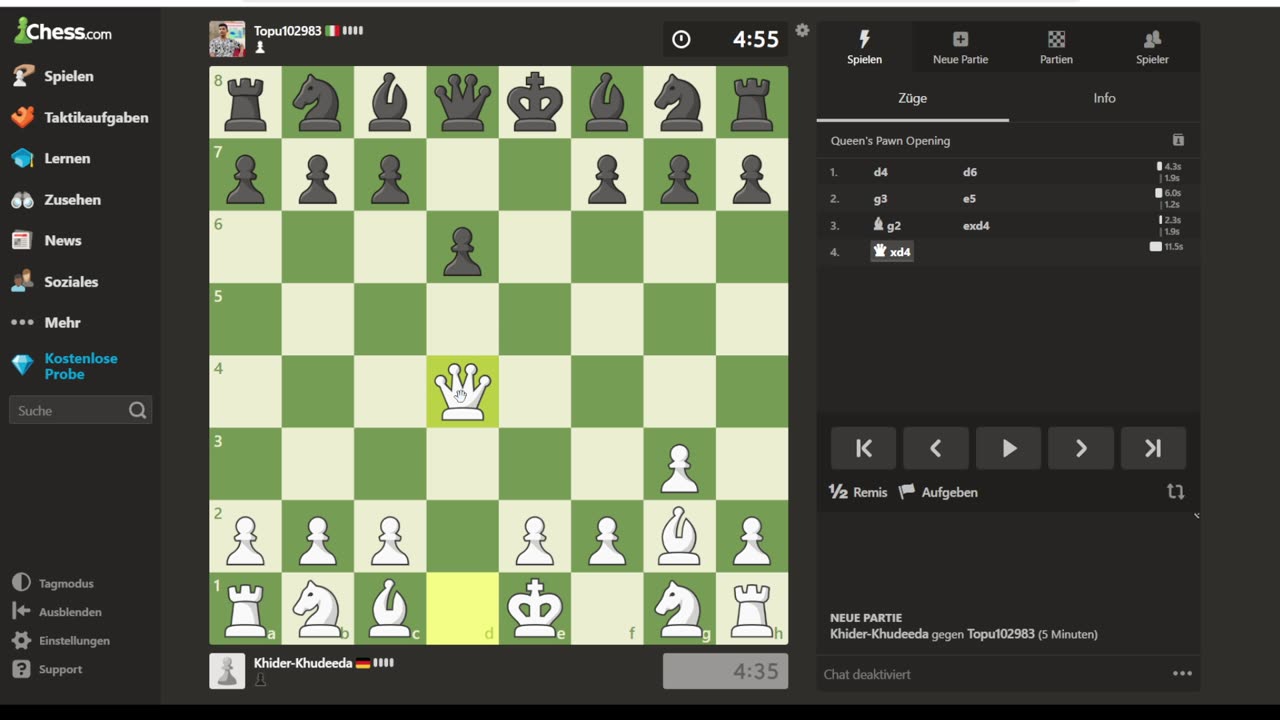
Task: Open the Lernen section
Action: click(x=50, y=158)
